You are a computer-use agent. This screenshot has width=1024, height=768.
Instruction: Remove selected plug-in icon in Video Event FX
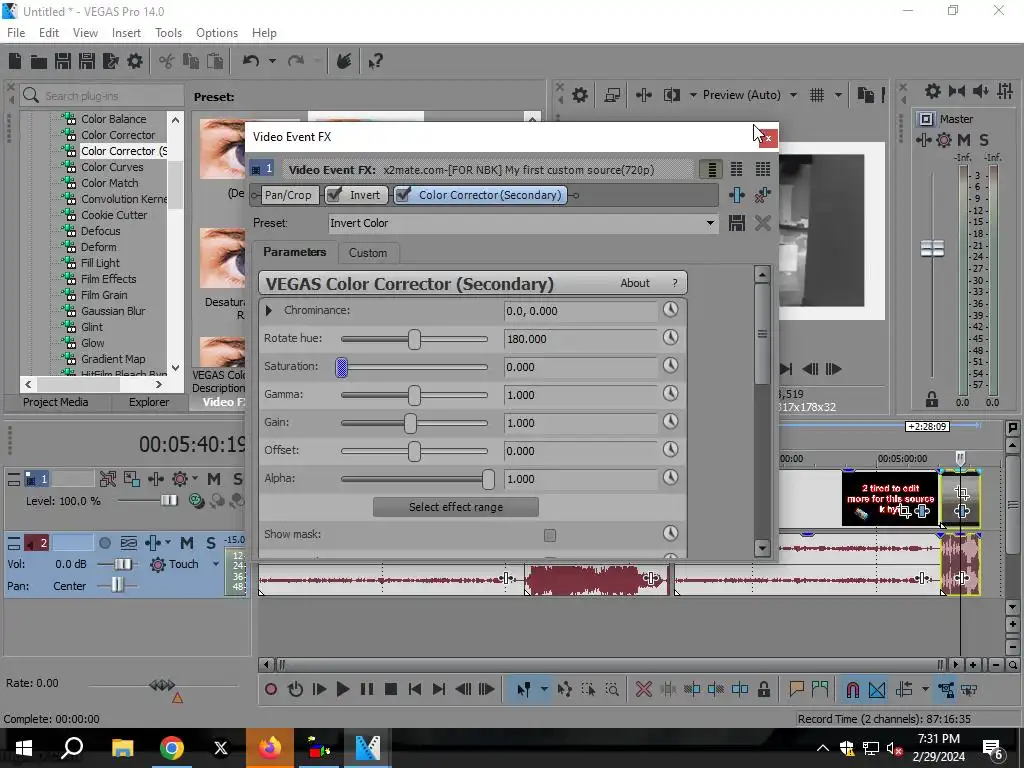tap(762, 195)
